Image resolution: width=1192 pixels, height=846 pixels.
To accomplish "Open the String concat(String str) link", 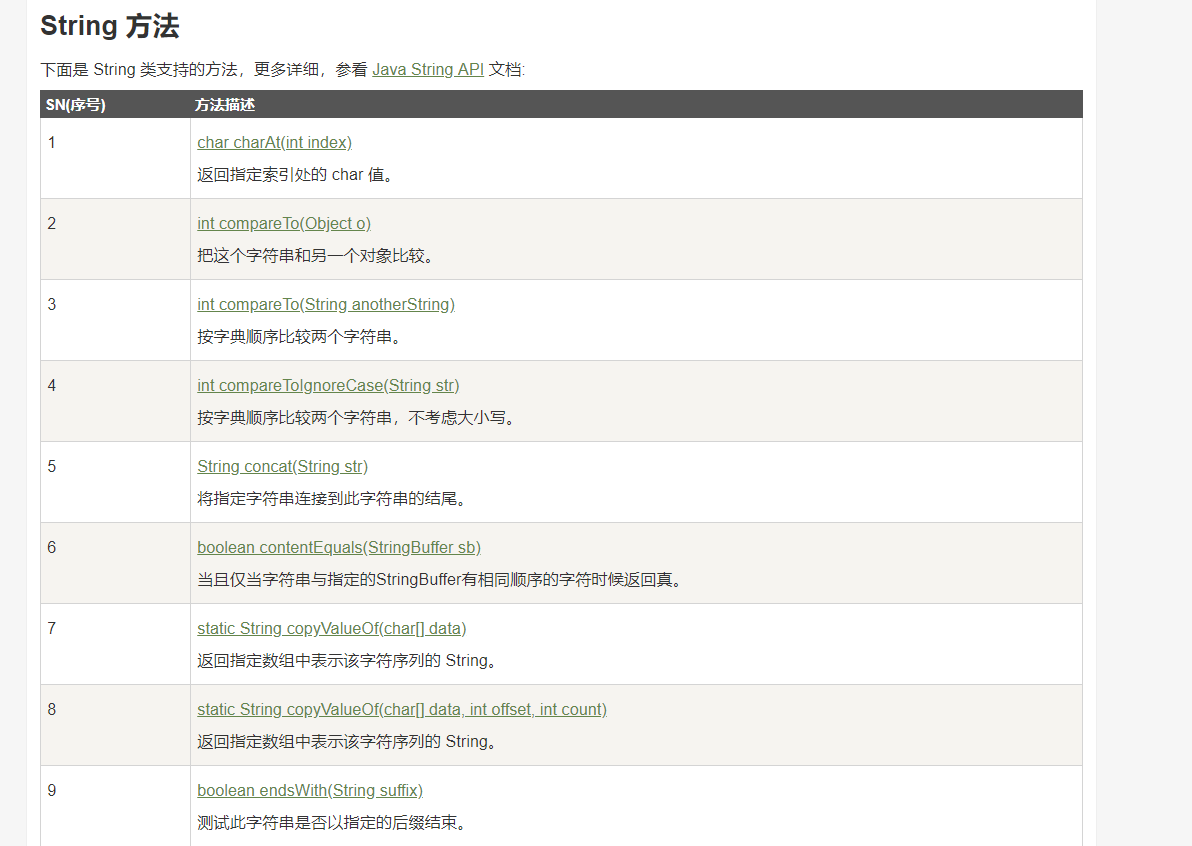I will click(282, 467).
